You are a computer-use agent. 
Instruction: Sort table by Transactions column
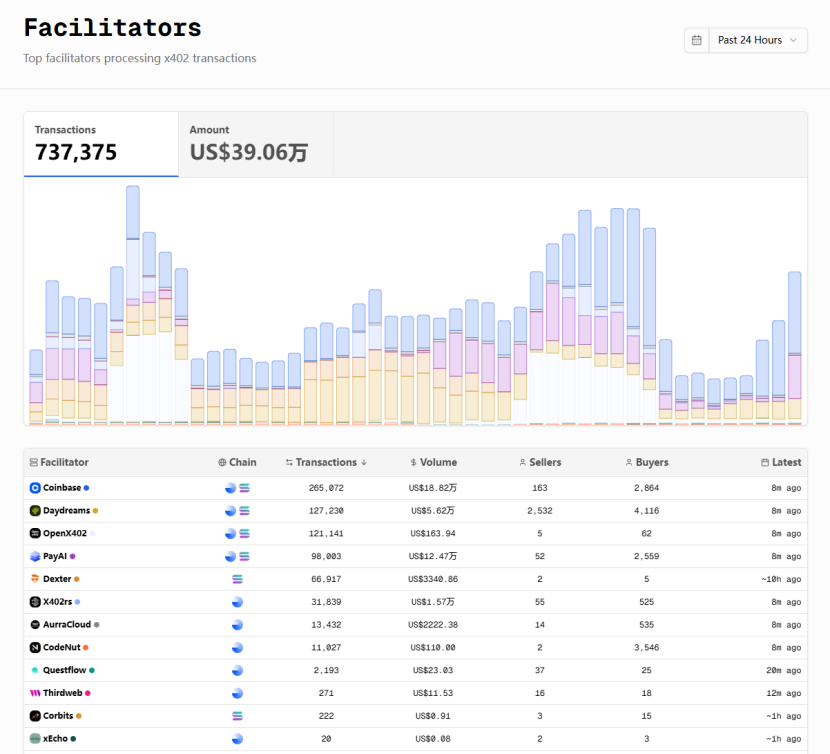coord(326,462)
